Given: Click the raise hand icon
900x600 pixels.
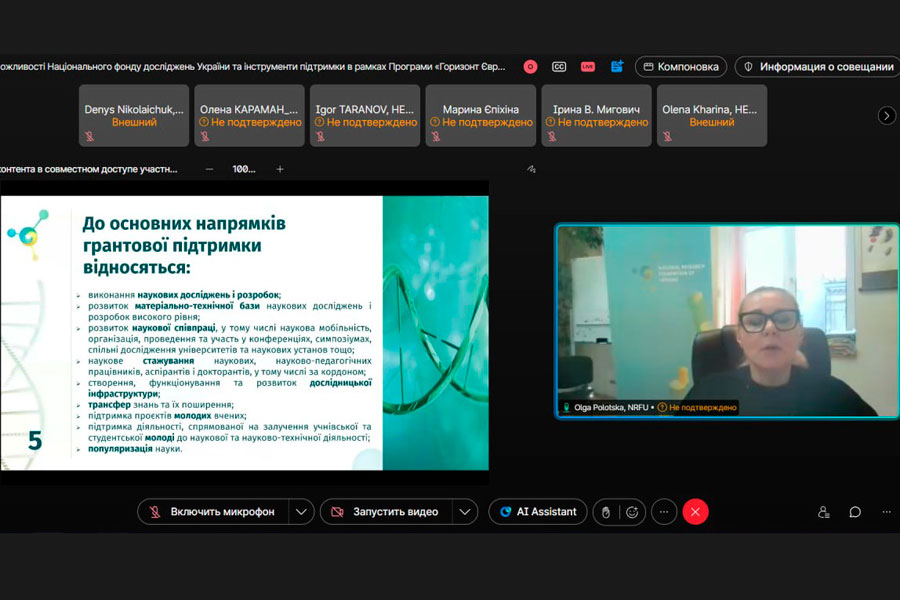Looking at the screenshot, I should click(x=604, y=512).
